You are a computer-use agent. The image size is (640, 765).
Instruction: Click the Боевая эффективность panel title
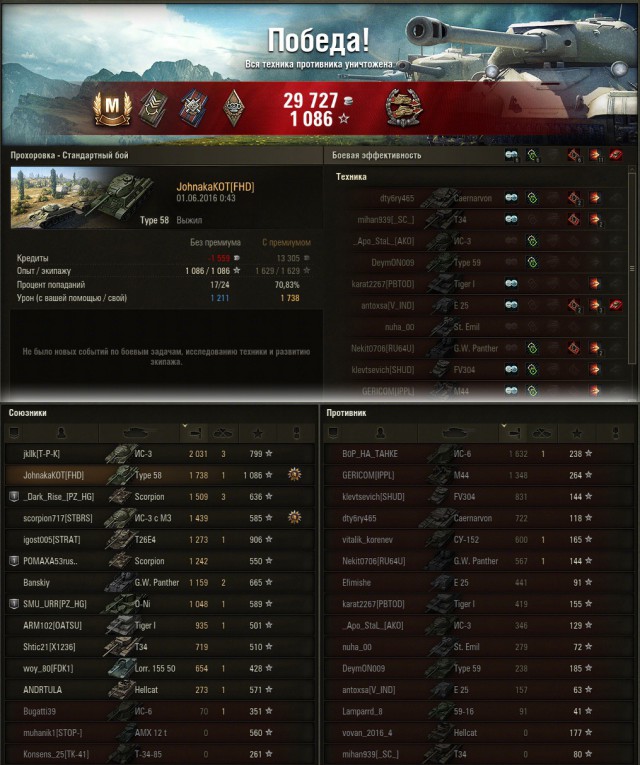click(x=377, y=155)
